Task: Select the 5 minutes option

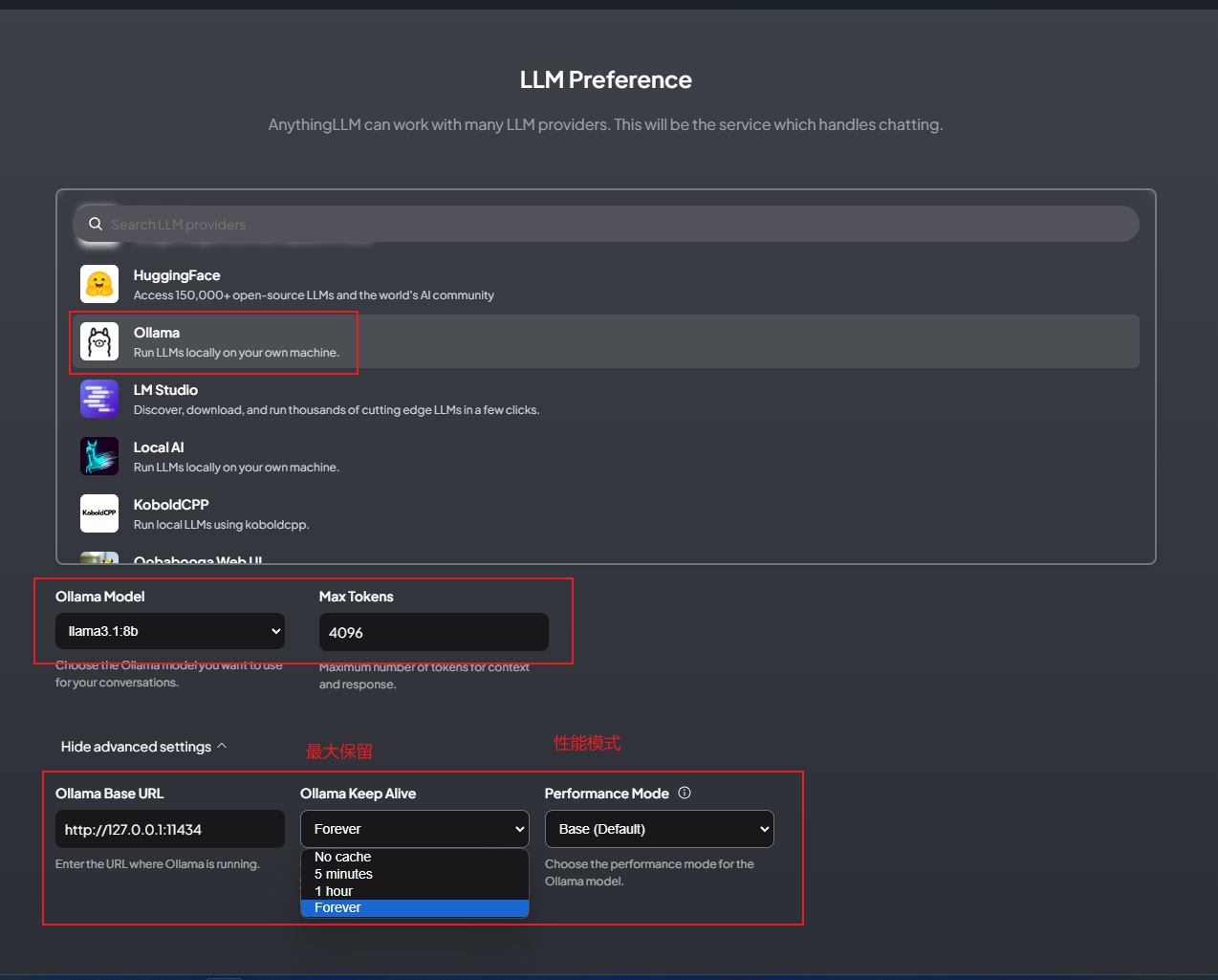Action: point(415,874)
